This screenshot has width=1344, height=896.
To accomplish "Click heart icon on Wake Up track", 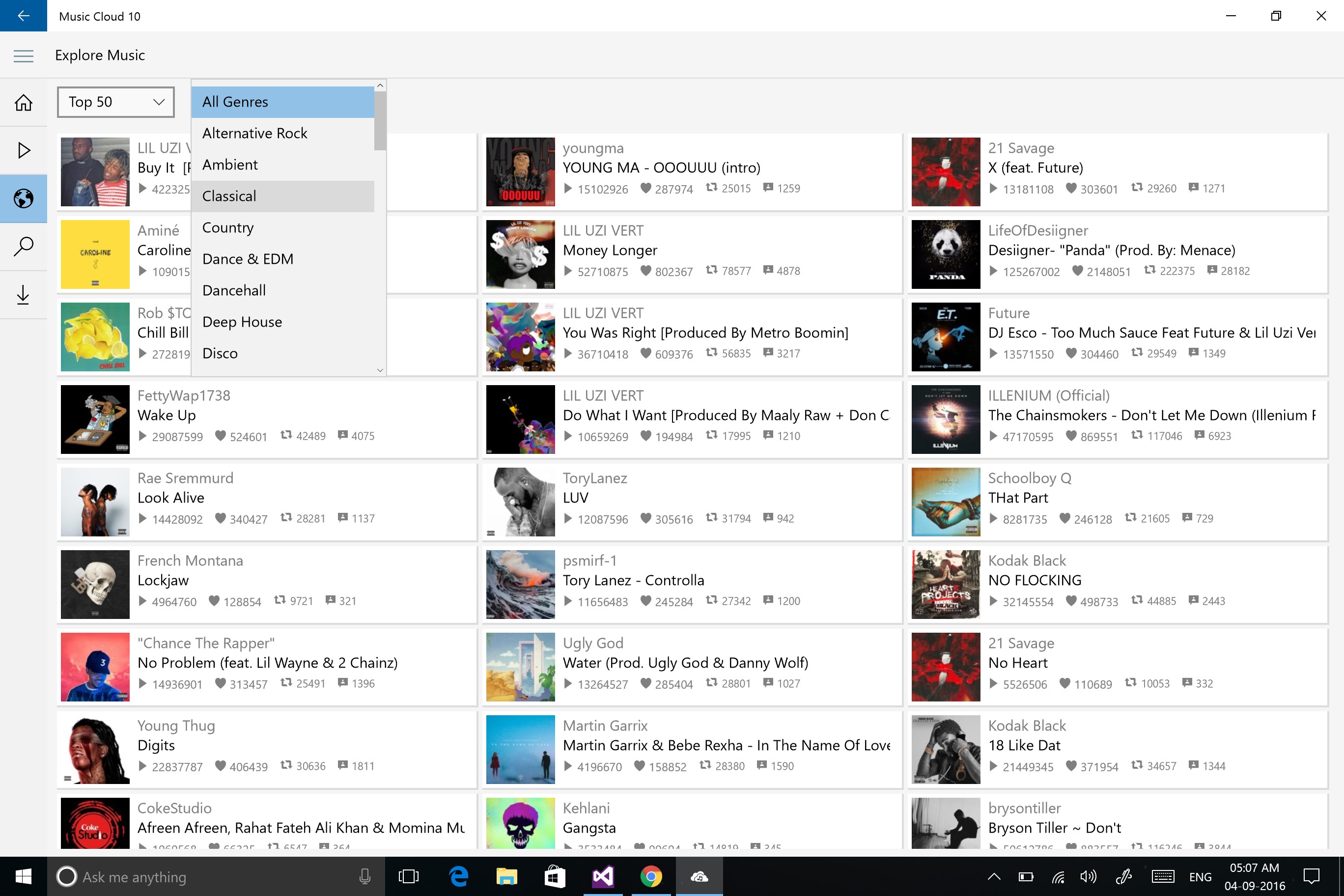I will pos(220,436).
